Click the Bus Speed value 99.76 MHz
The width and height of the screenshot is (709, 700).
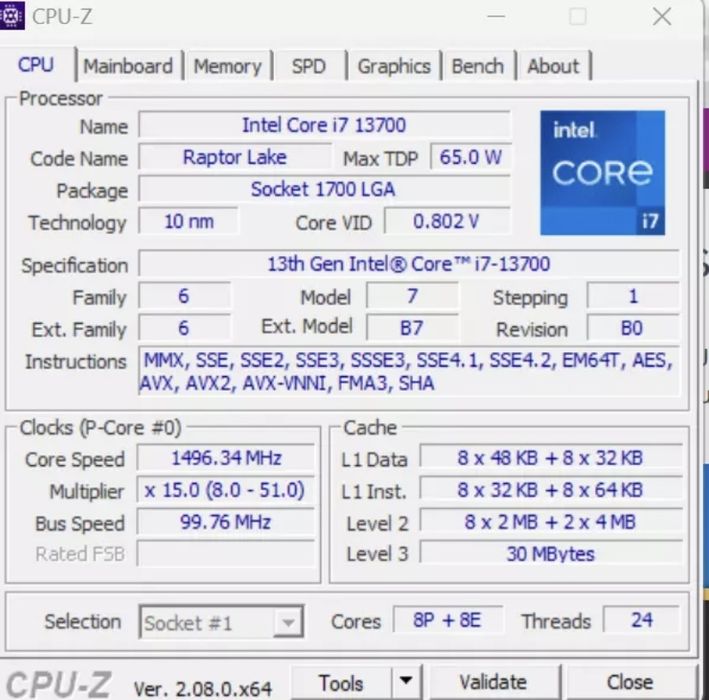pyautogui.click(x=226, y=522)
